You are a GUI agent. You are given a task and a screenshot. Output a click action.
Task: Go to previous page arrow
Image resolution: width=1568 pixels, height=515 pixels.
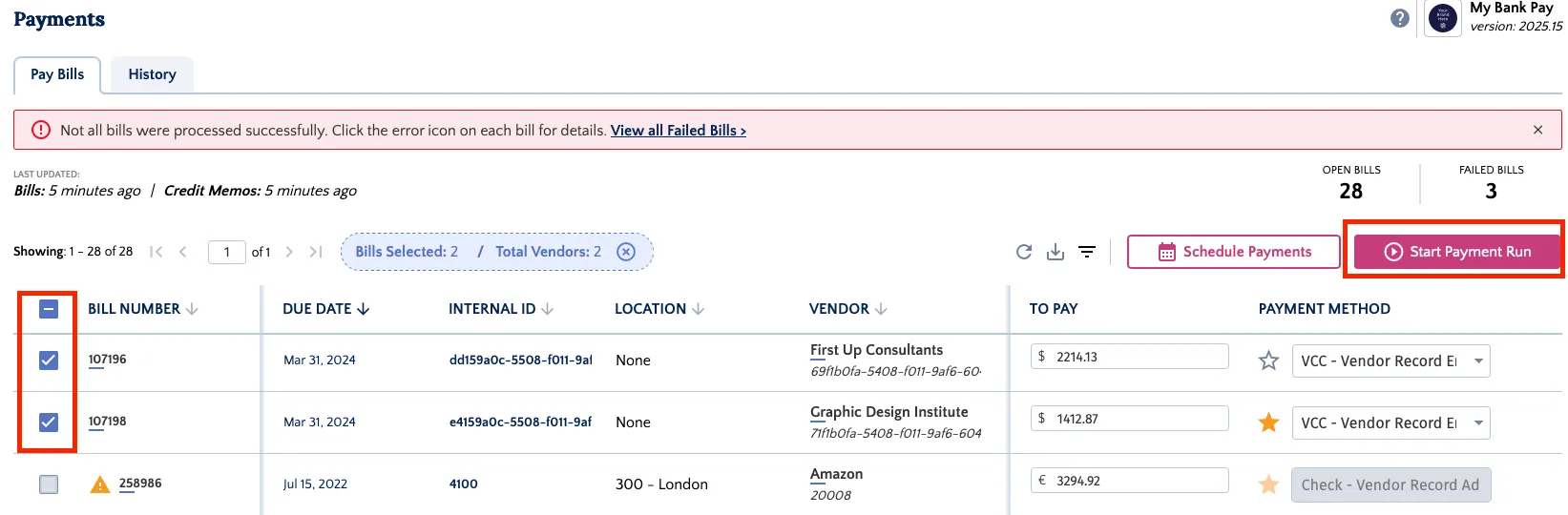[182, 252]
